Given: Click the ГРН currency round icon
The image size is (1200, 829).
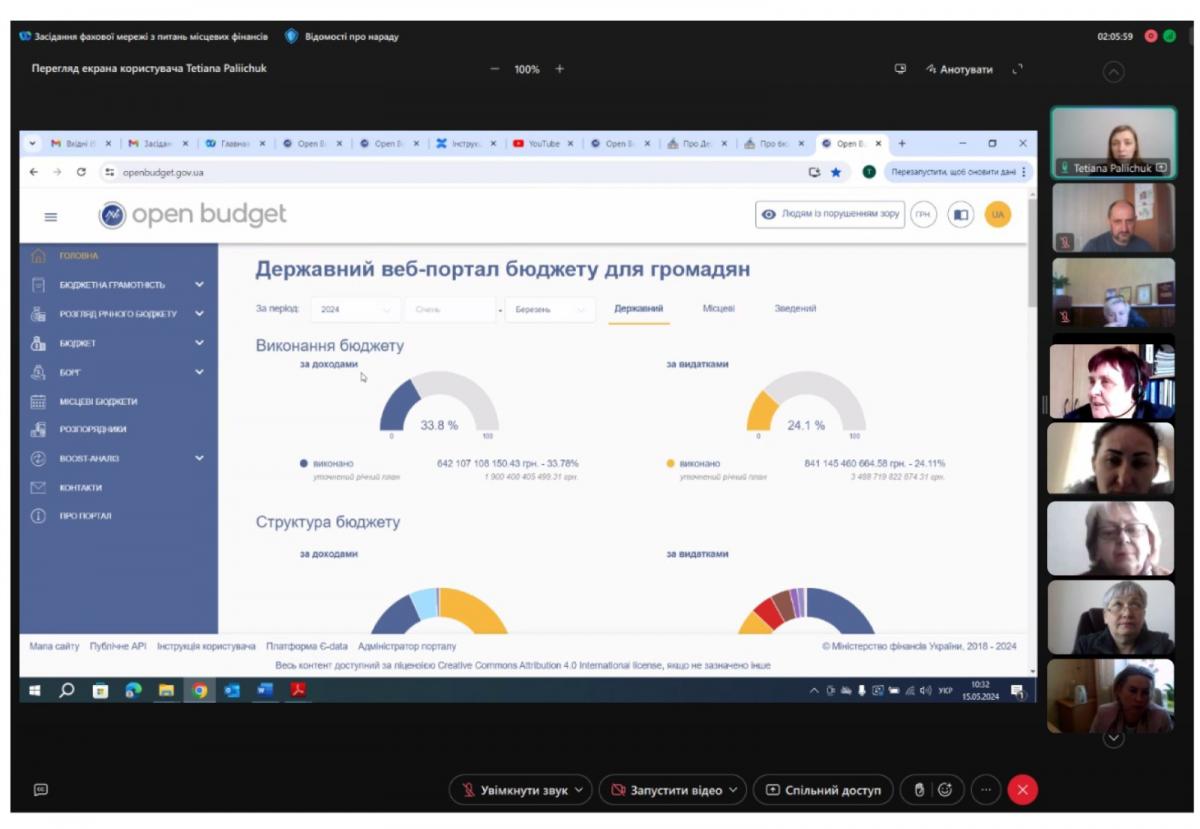Looking at the screenshot, I should pos(923,215).
